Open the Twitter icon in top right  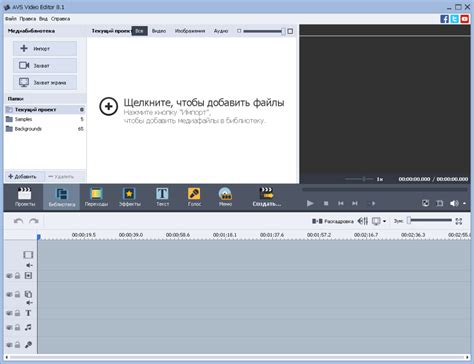[454, 19]
